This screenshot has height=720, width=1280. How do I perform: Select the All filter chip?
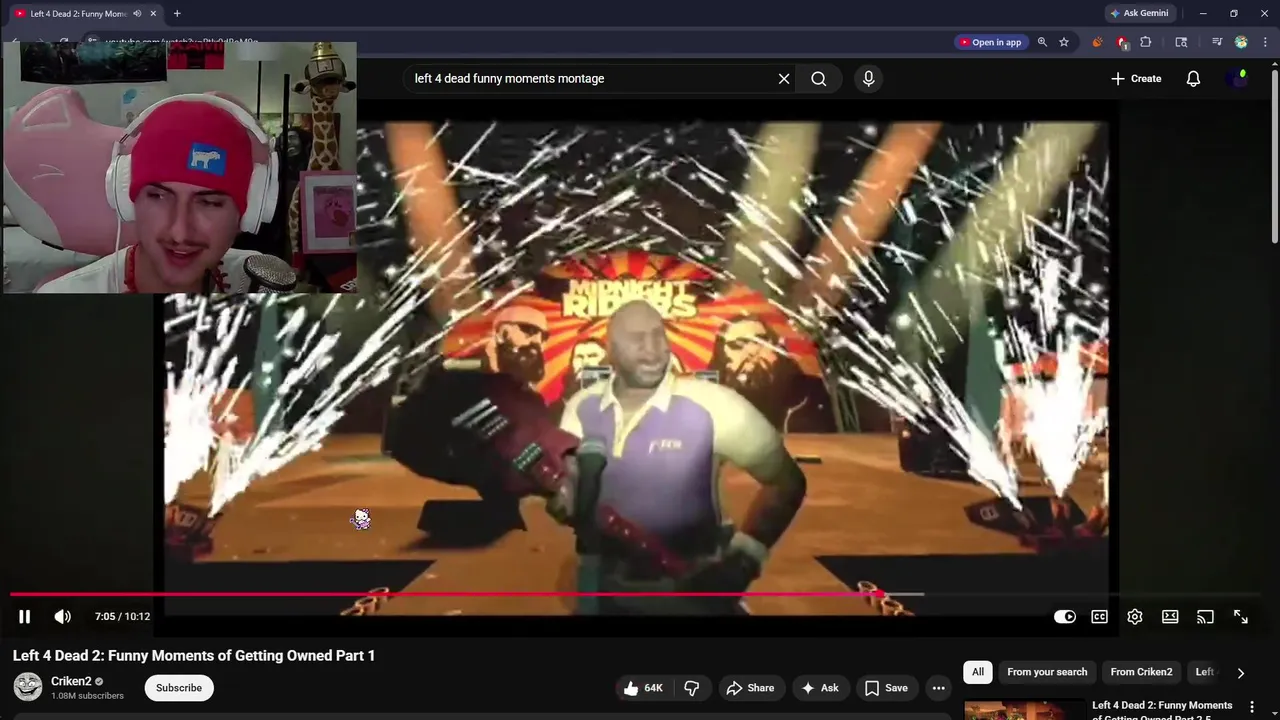click(978, 672)
